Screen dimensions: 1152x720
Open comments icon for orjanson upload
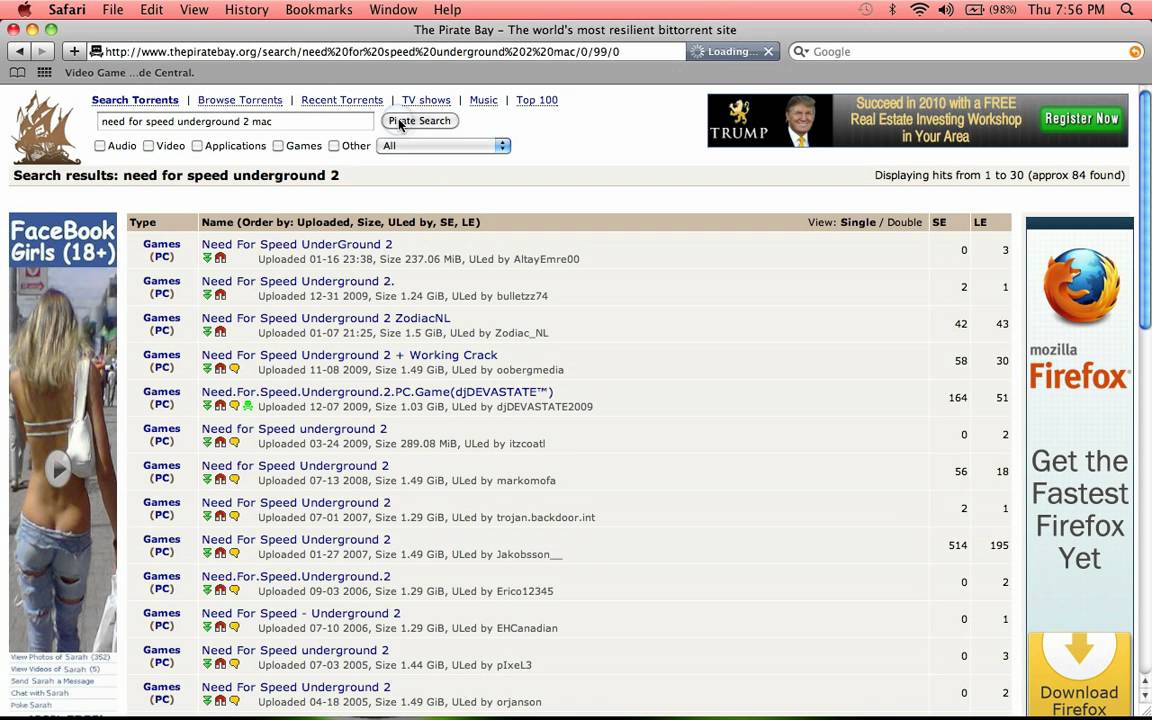click(x=234, y=700)
